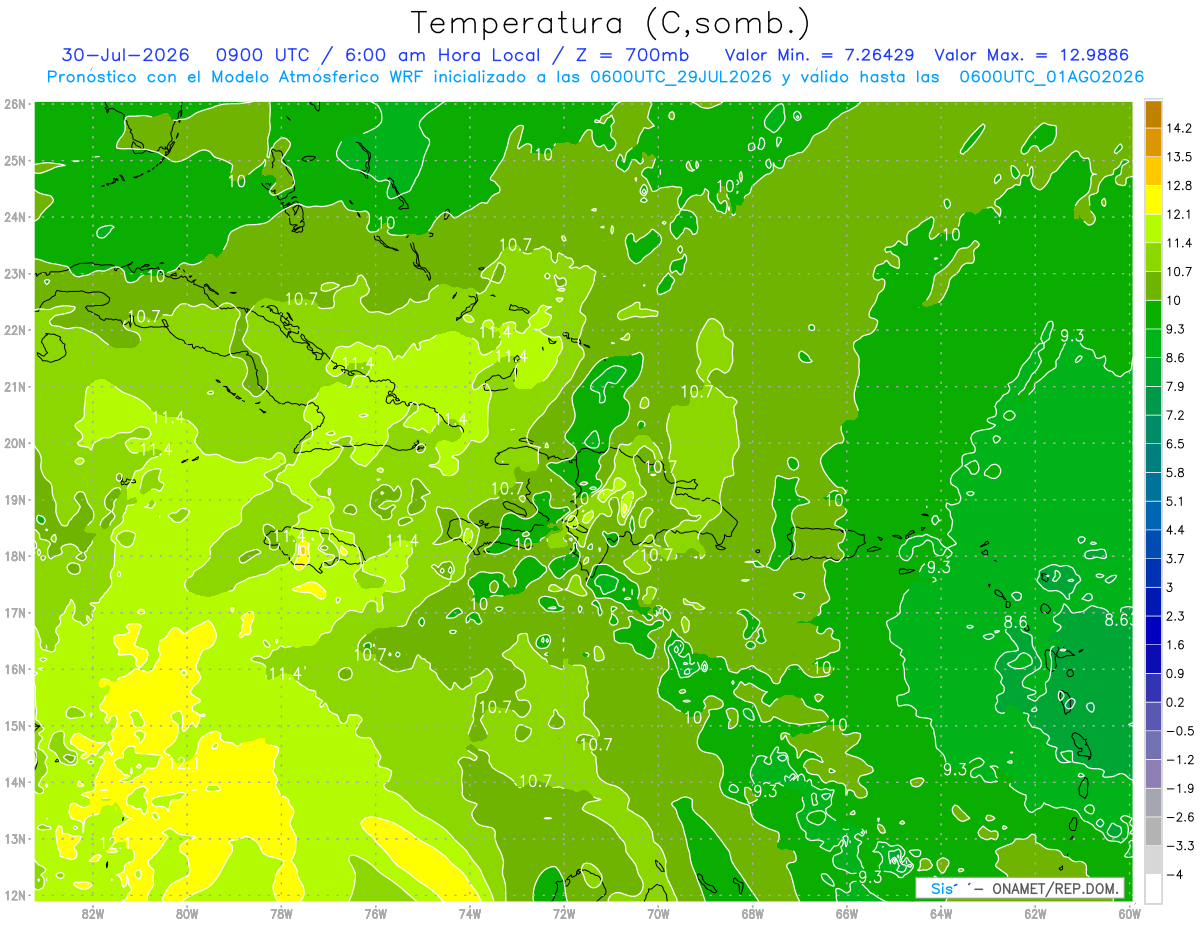The image size is (1200, 927).
Task: Click the -4 value on the color scale
Action: coord(1174,874)
